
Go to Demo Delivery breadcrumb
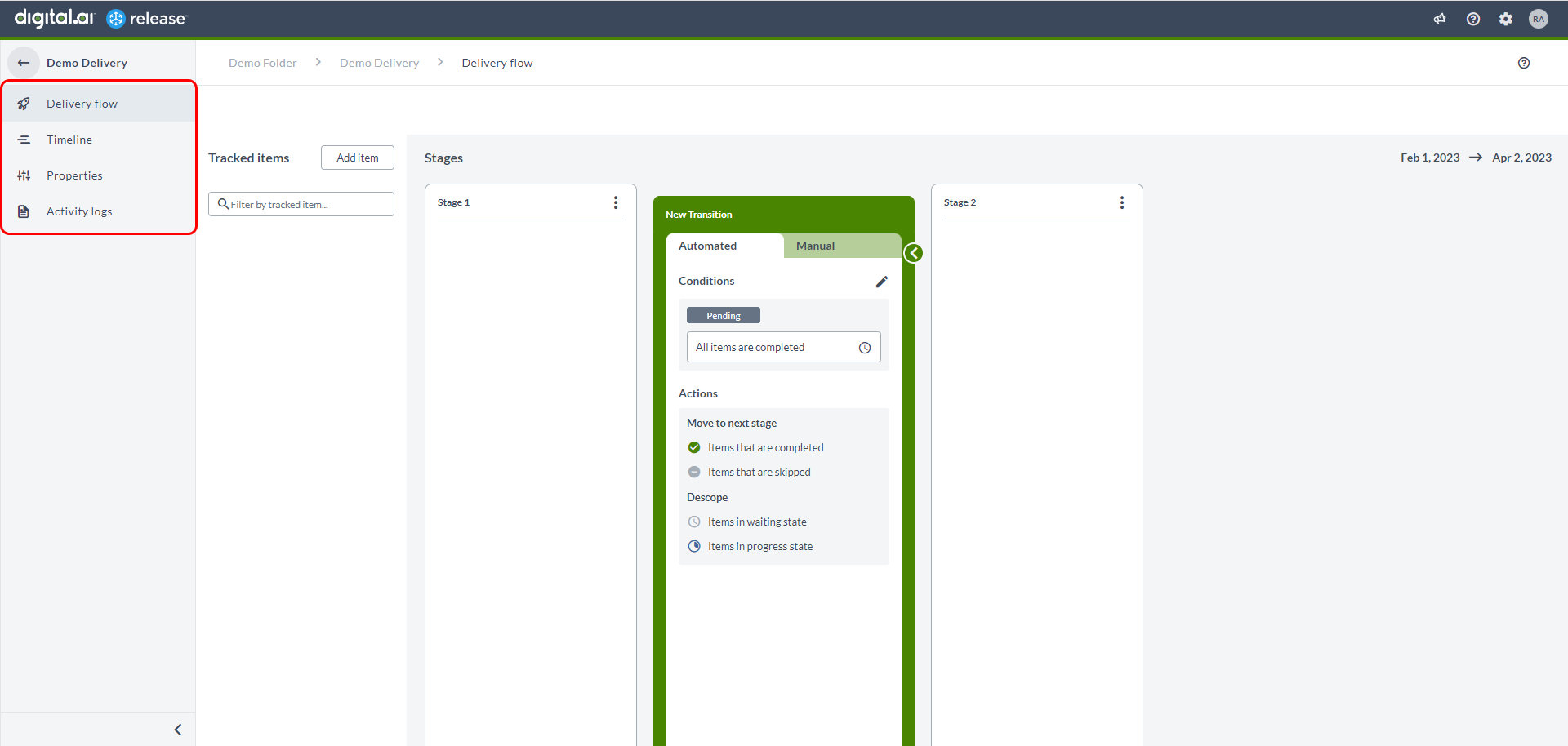(379, 63)
